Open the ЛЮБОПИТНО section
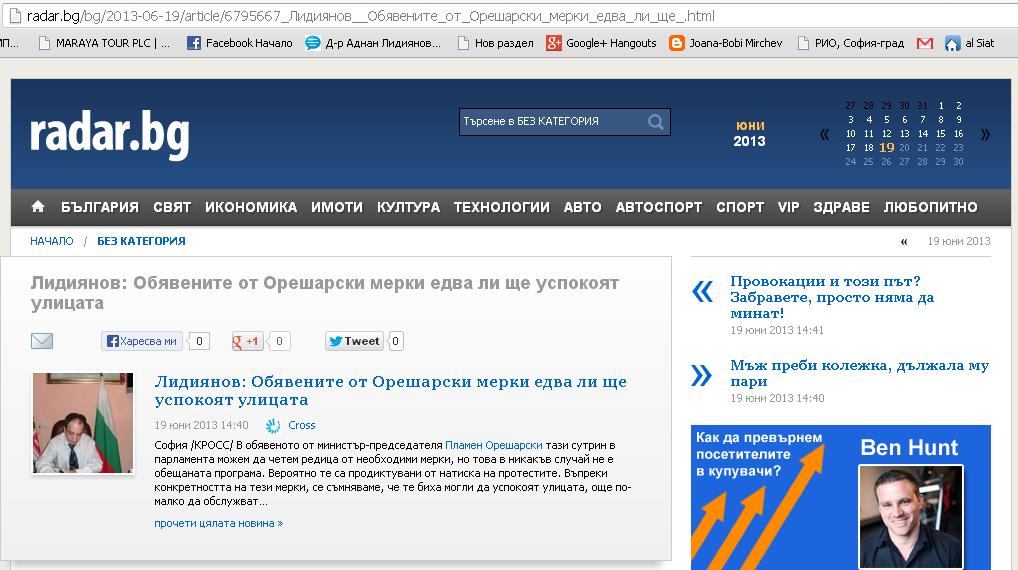Image resolution: width=1018 pixels, height=570 pixels. pos(930,207)
